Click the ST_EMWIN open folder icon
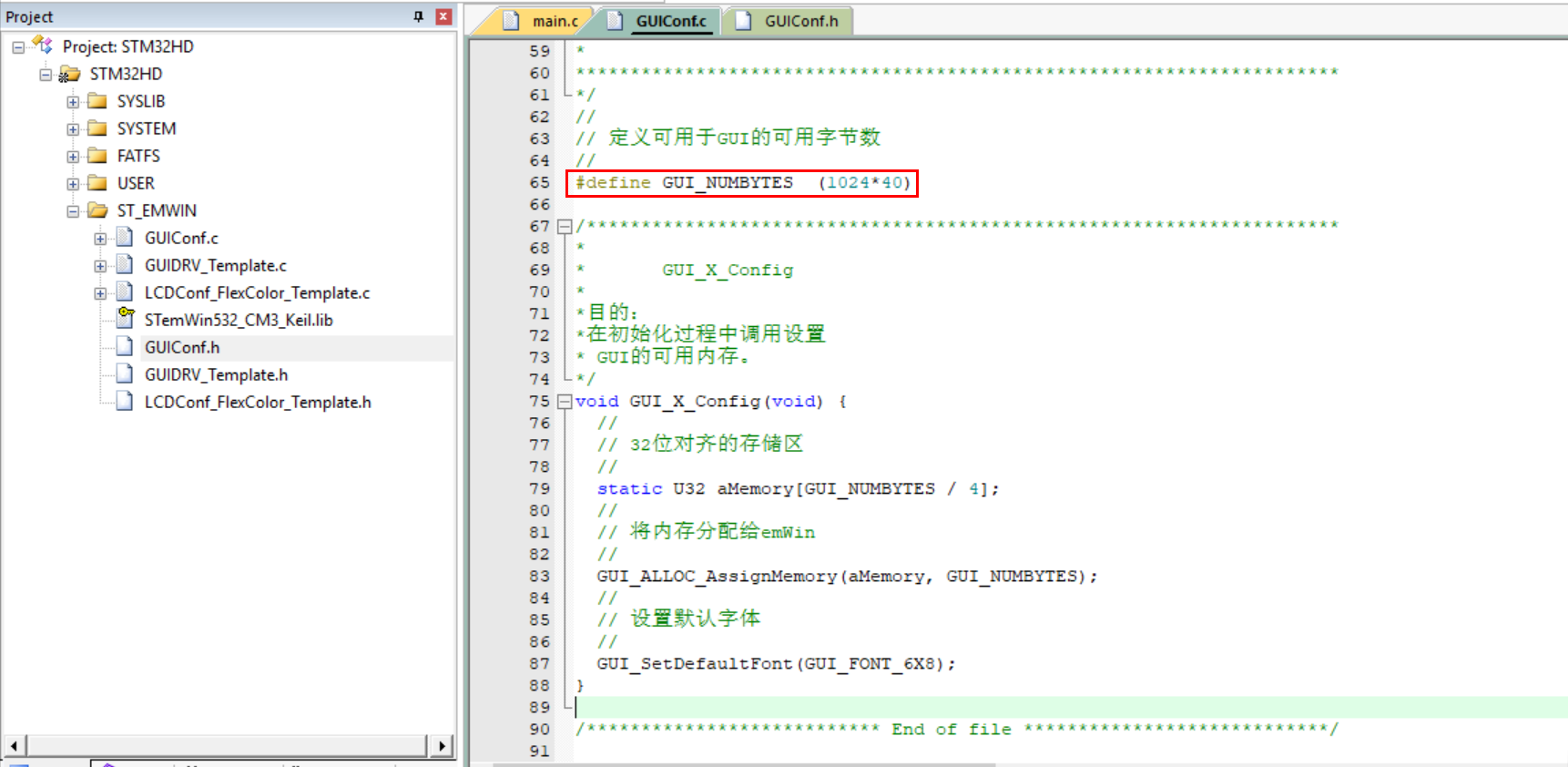 coord(97,210)
